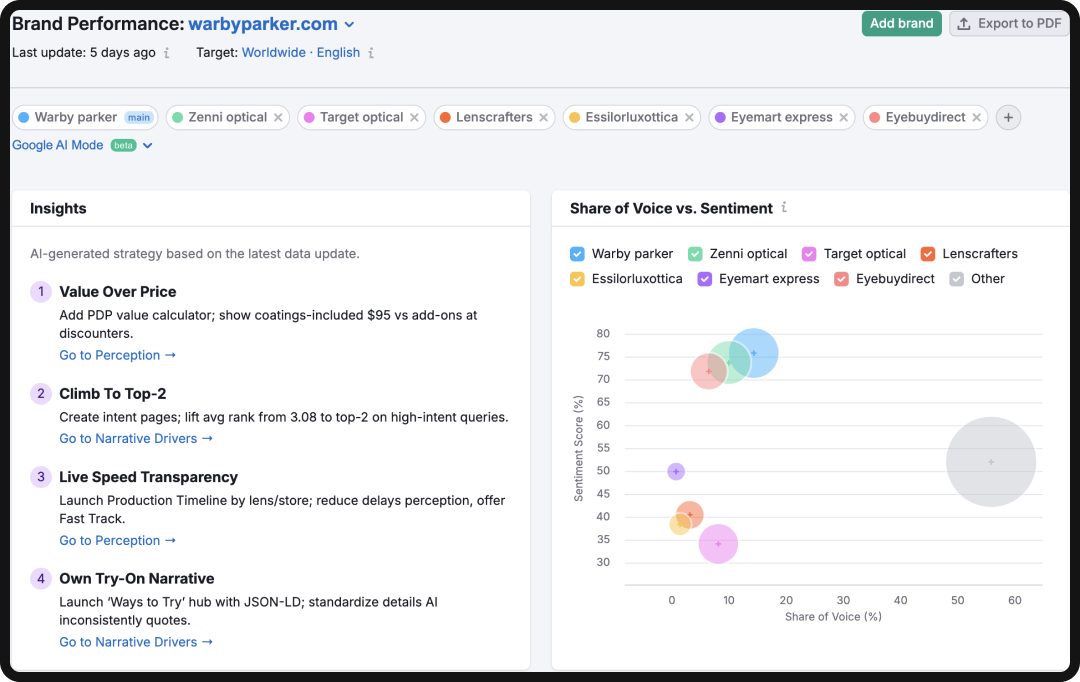Open the Share of Voice vs. Sentiment info tooltip
1080x682 pixels.
[x=784, y=209]
